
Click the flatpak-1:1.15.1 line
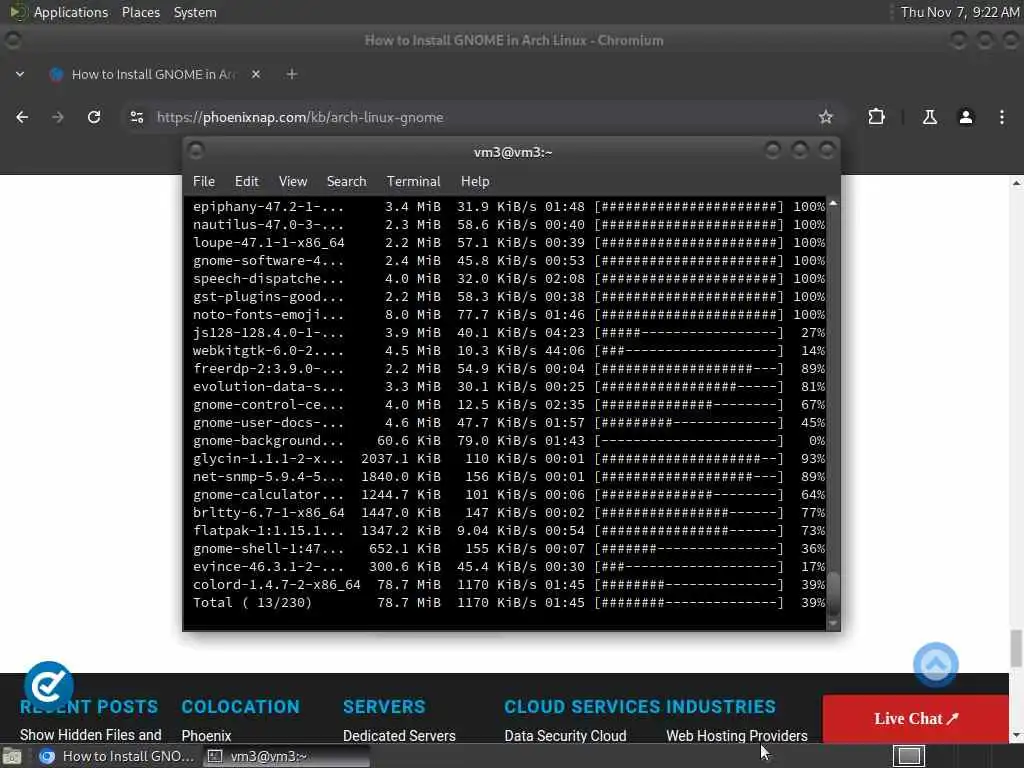click(x=508, y=530)
